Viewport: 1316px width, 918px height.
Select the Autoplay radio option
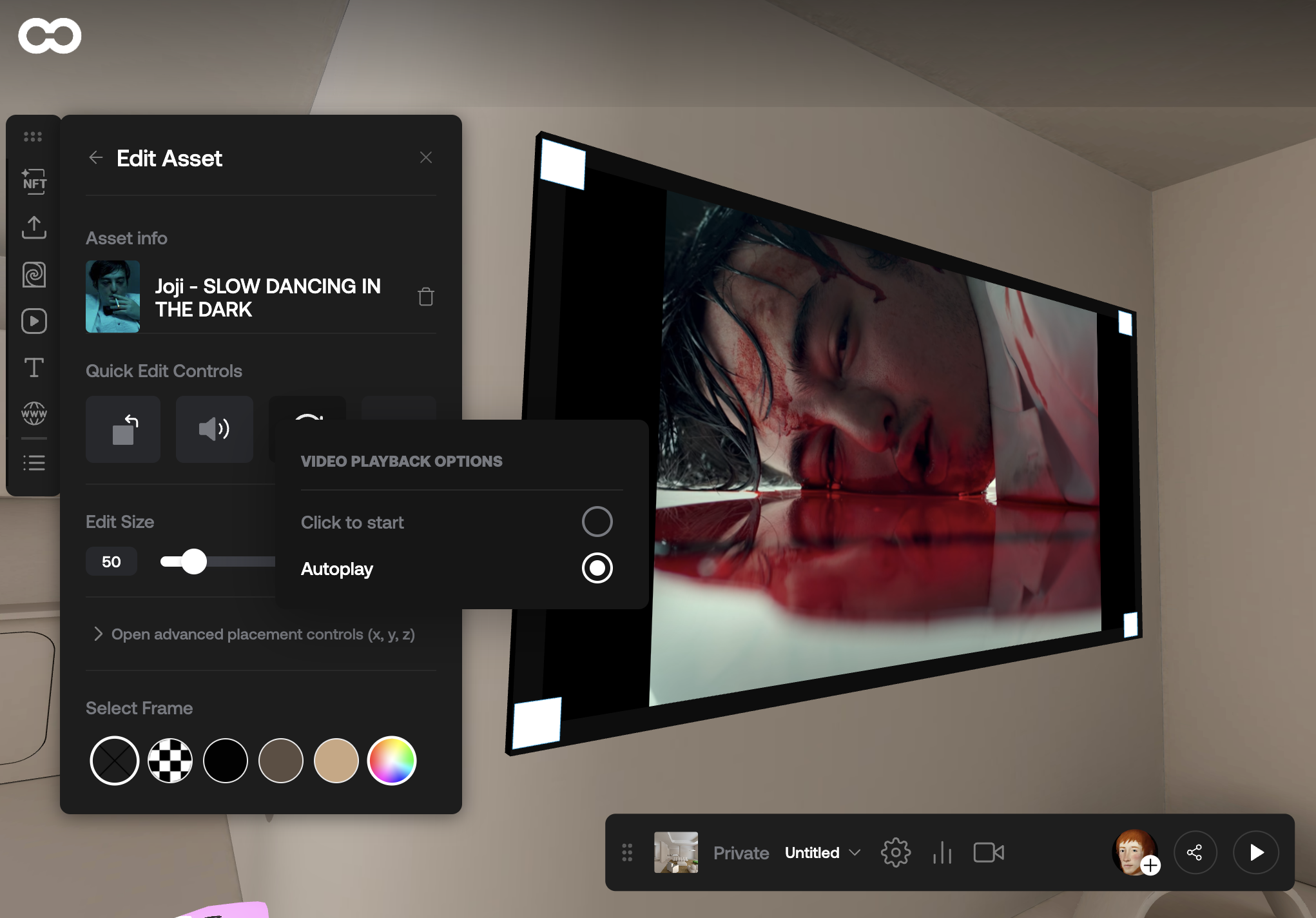[597, 568]
